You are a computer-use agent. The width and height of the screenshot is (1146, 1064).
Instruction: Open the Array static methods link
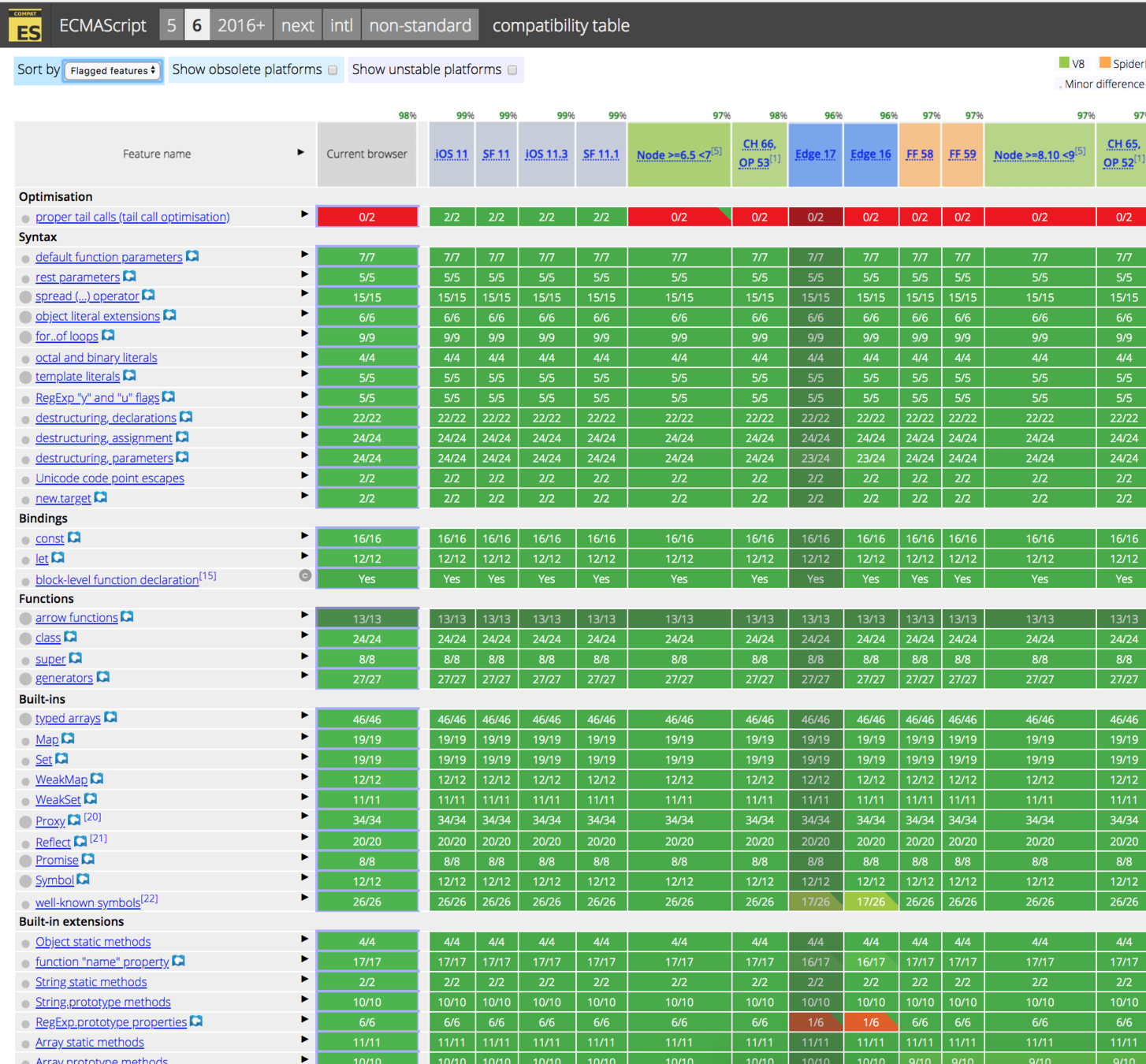pyautogui.click(x=90, y=1043)
